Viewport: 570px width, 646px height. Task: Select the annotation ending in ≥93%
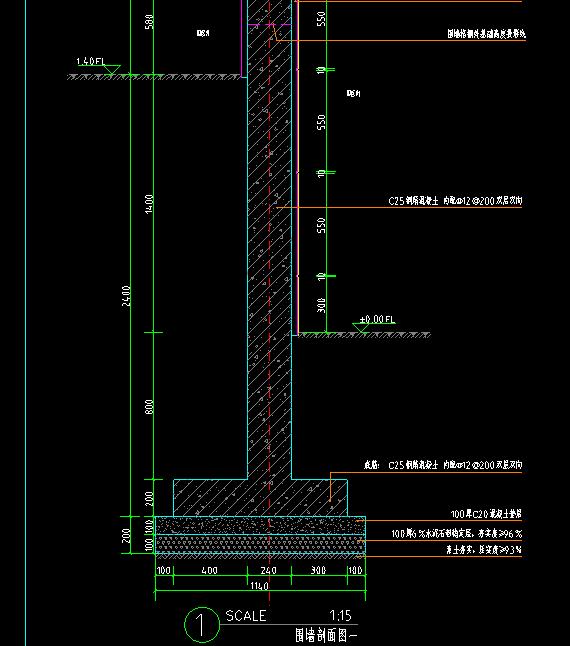(484, 550)
